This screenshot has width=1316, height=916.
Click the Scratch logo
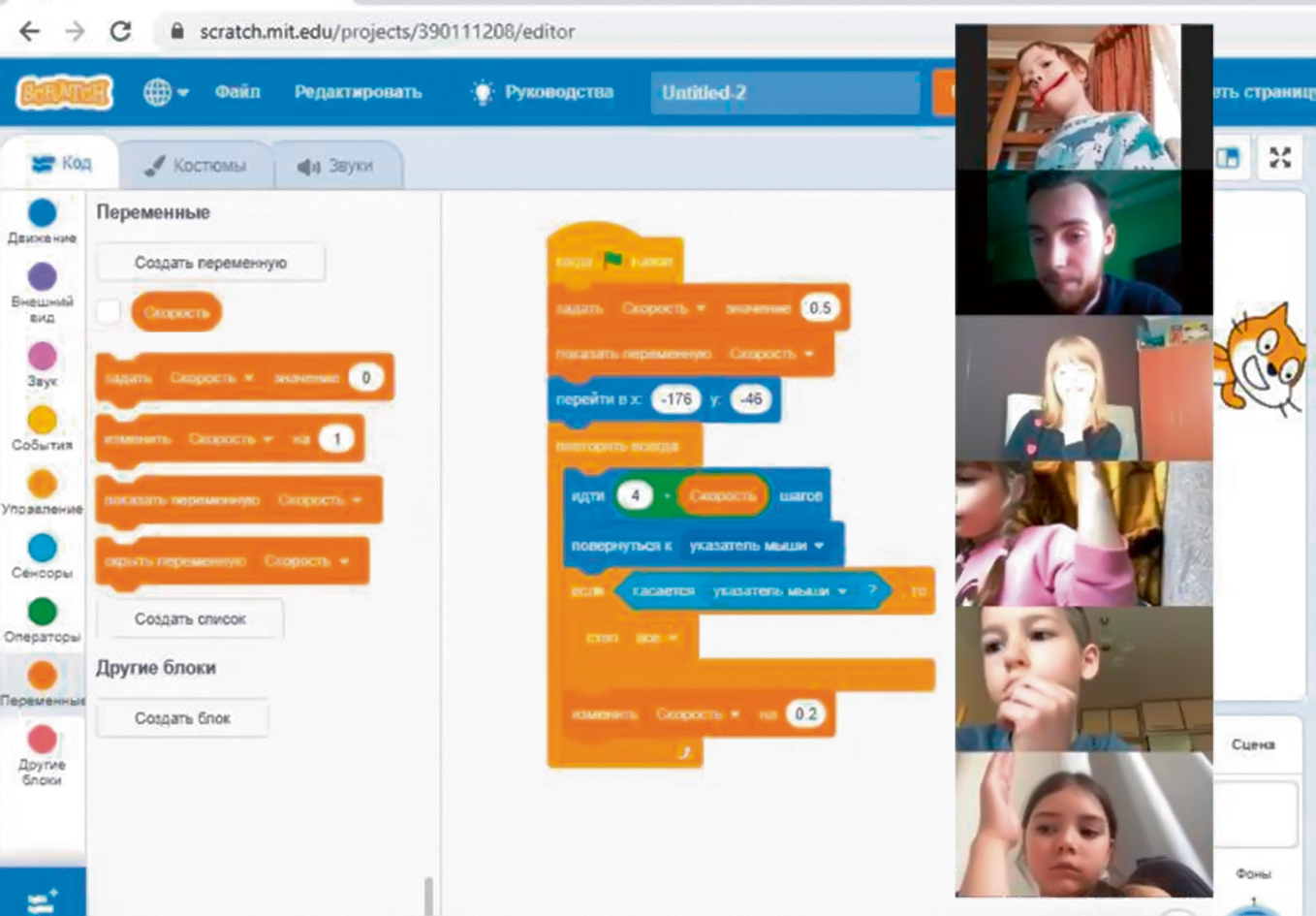click(64, 93)
